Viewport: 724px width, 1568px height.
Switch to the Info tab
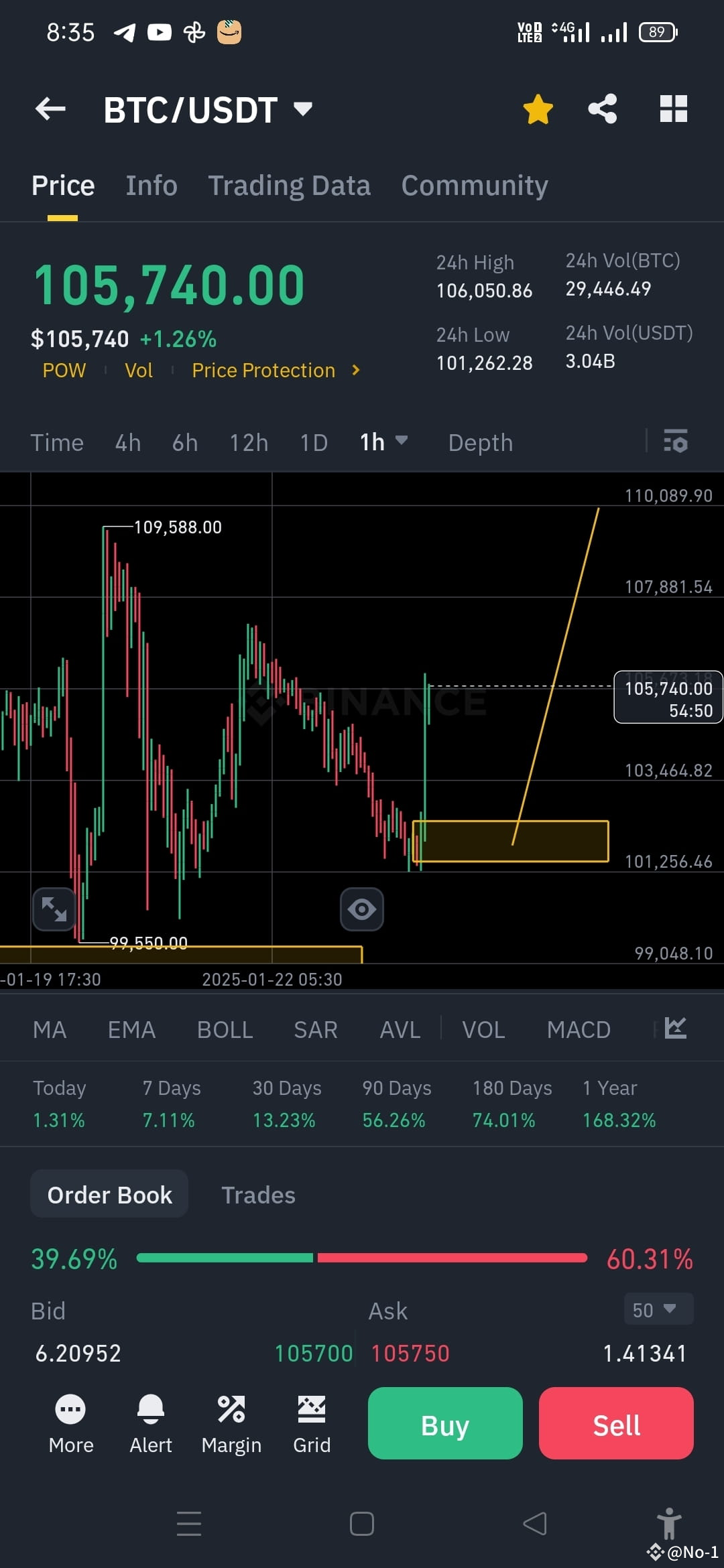tap(151, 185)
